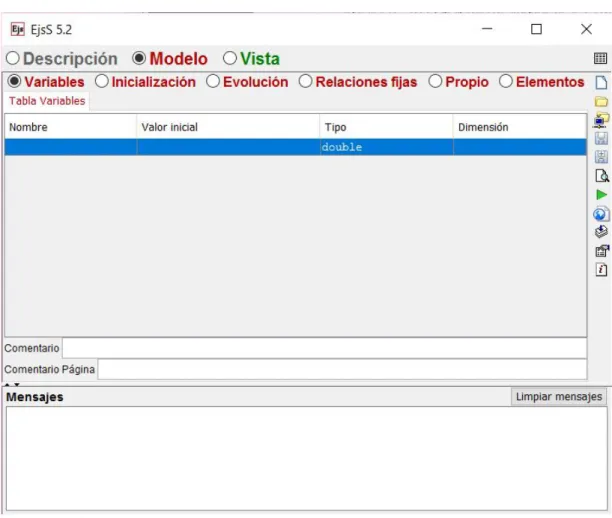Focus the Comentario text field
The width and height of the screenshot is (612, 518).
pyautogui.click(x=324, y=348)
